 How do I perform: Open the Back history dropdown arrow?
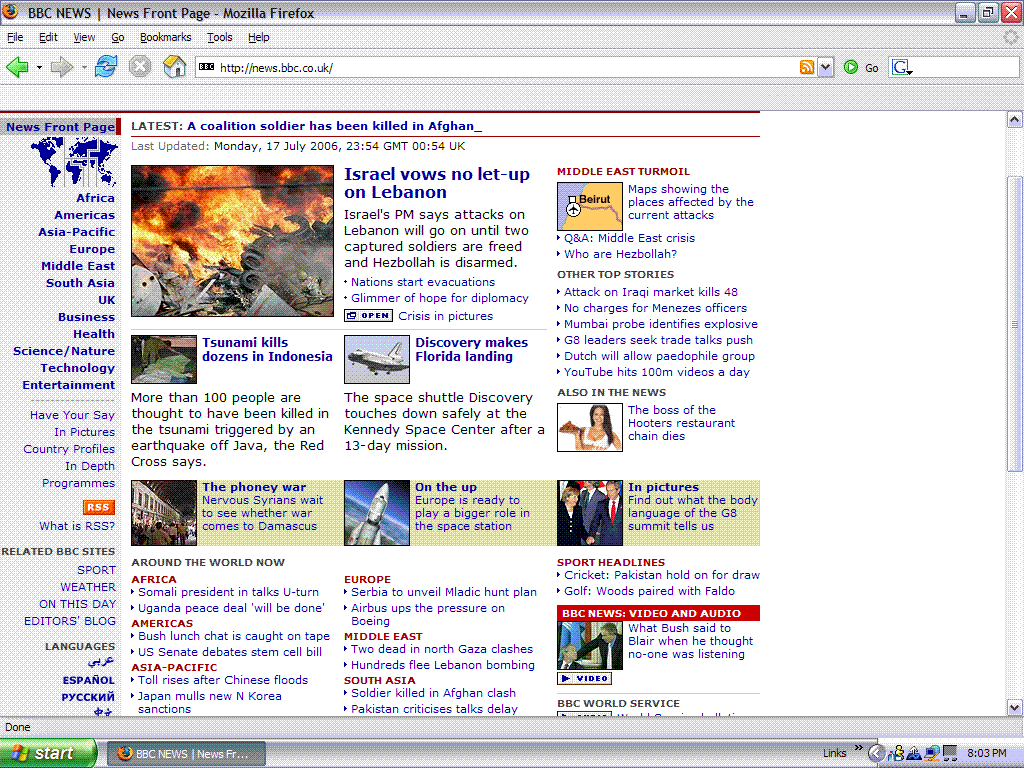(39, 67)
